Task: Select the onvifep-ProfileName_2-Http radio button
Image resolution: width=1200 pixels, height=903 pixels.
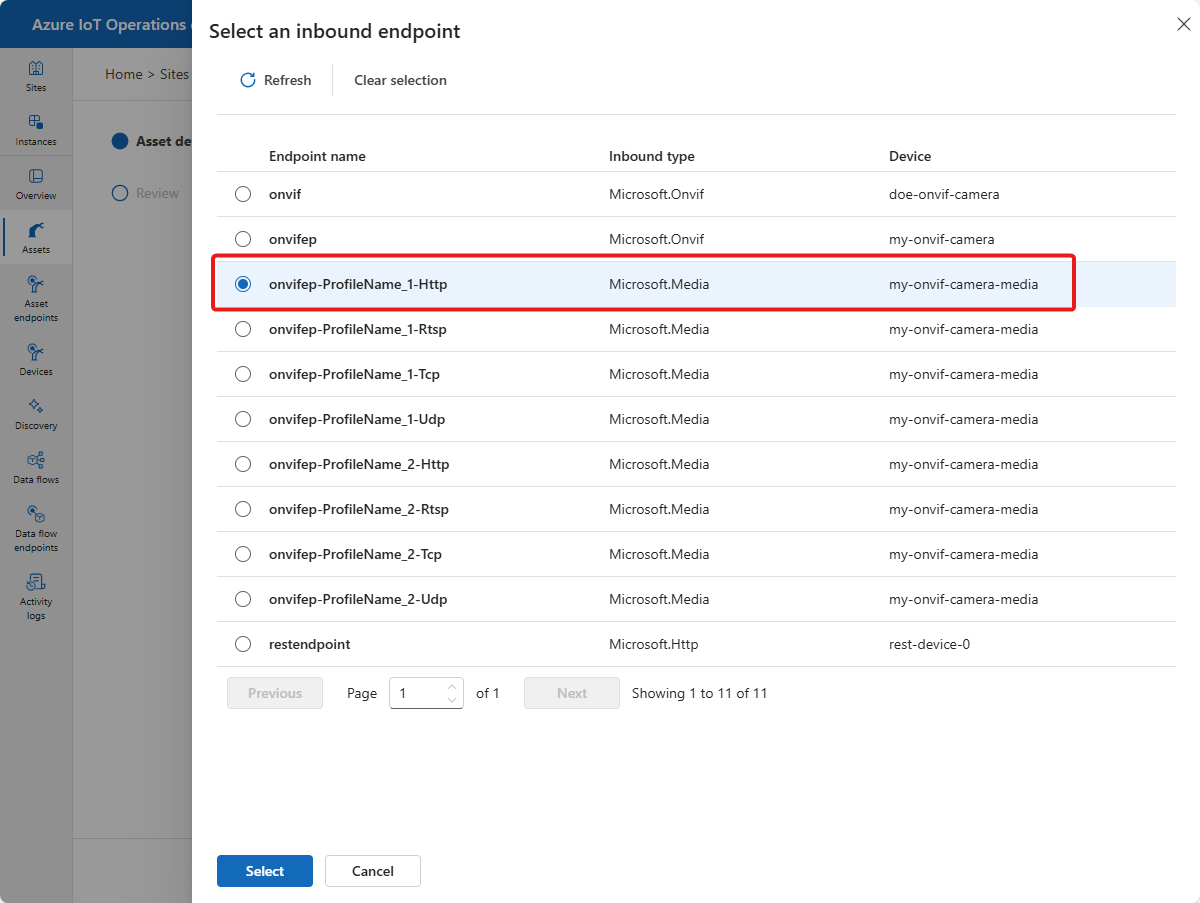Action: click(x=243, y=464)
